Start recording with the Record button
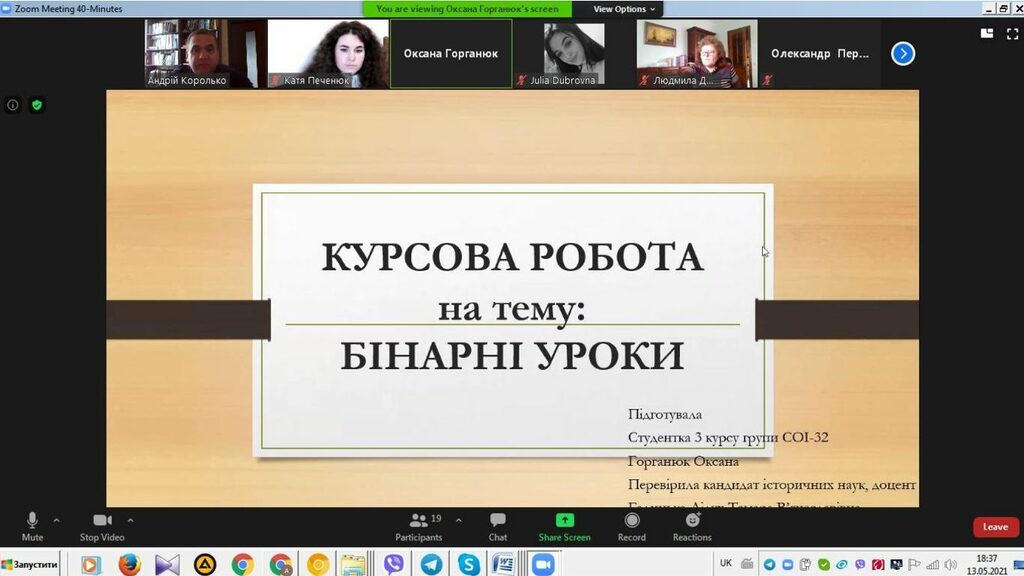Image resolution: width=1024 pixels, height=576 pixels. point(631,526)
